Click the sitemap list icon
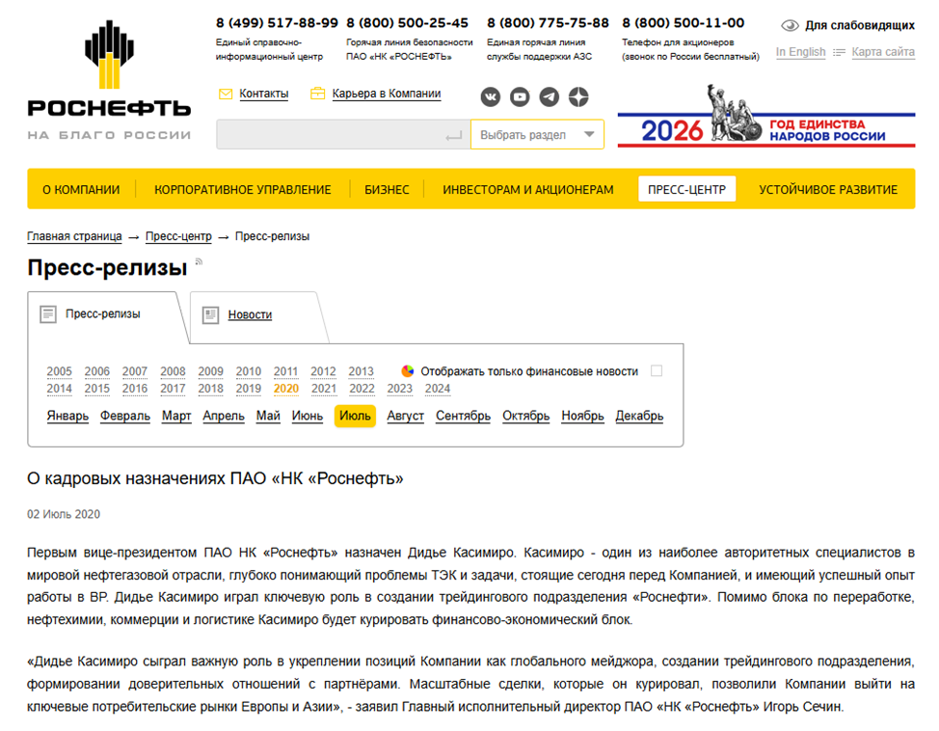 click(839, 53)
